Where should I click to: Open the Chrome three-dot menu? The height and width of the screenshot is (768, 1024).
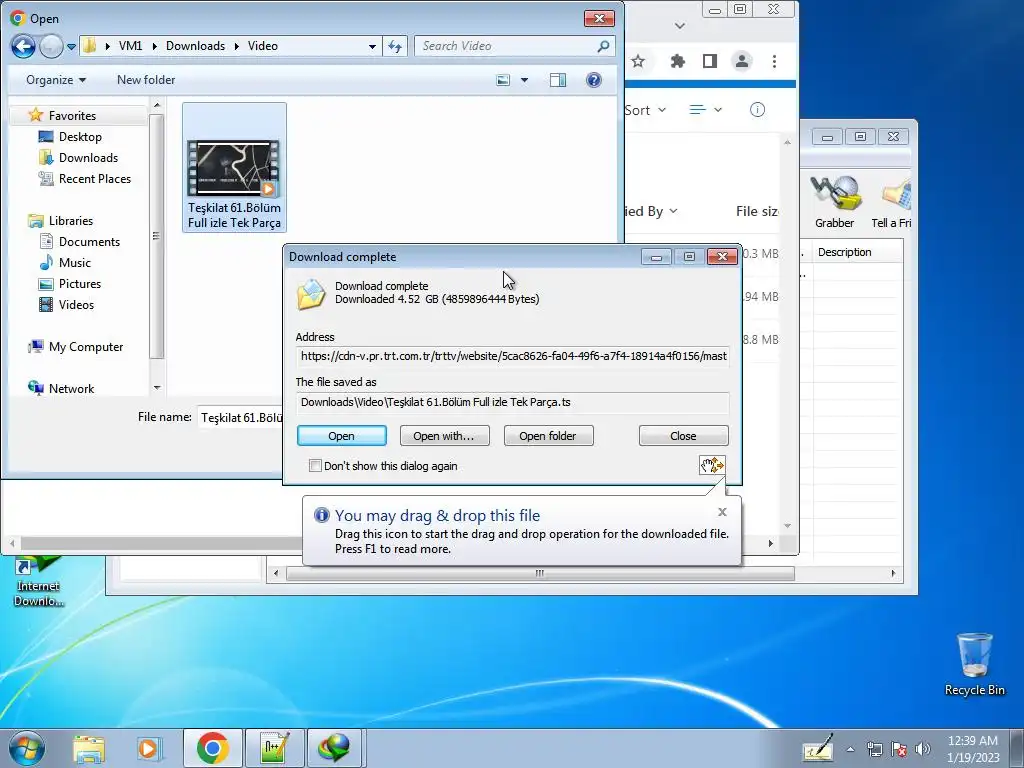(x=775, y=61)
